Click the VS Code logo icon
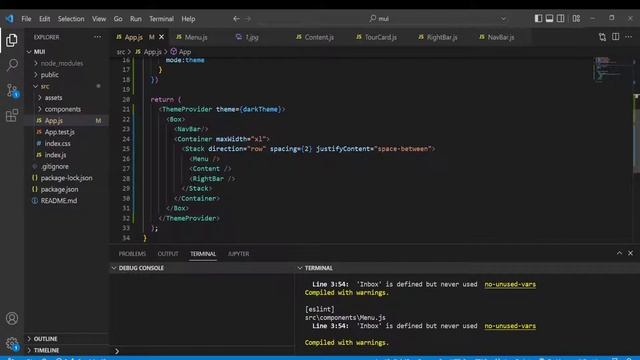The width and height of the screenshot is (640, 360). (x=9, y=19)
